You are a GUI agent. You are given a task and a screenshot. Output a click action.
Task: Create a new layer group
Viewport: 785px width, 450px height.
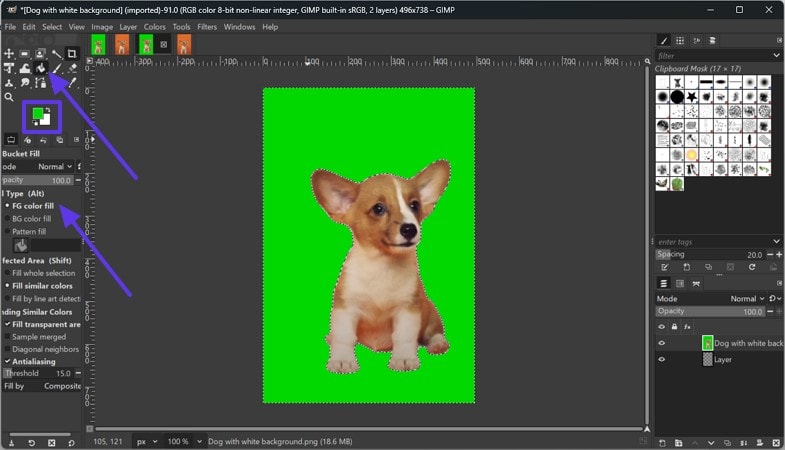[x=678, y=443]
